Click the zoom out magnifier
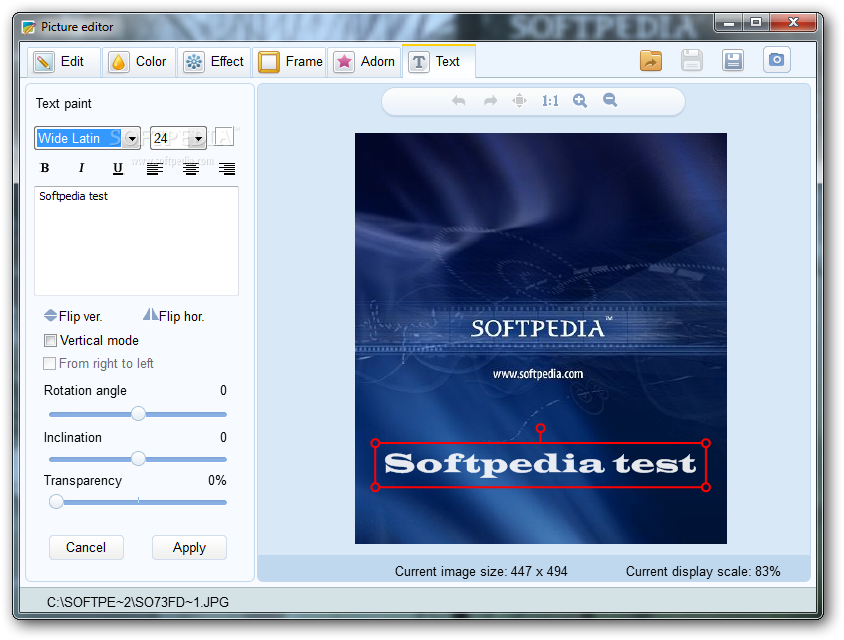 coord(610,100)
